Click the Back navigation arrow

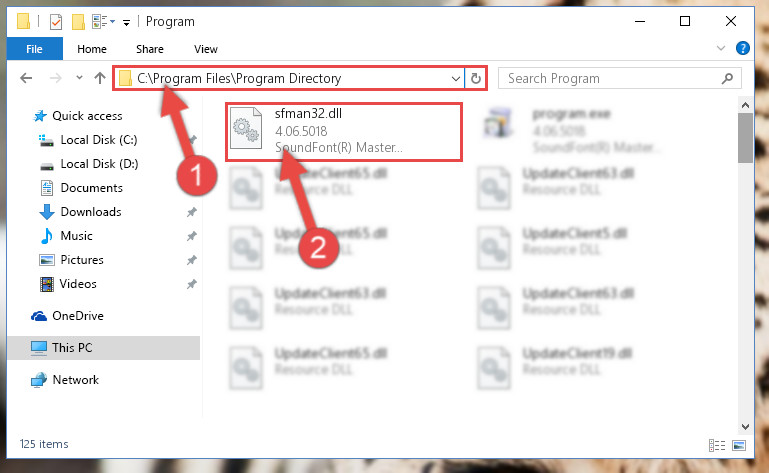[26, 78]
